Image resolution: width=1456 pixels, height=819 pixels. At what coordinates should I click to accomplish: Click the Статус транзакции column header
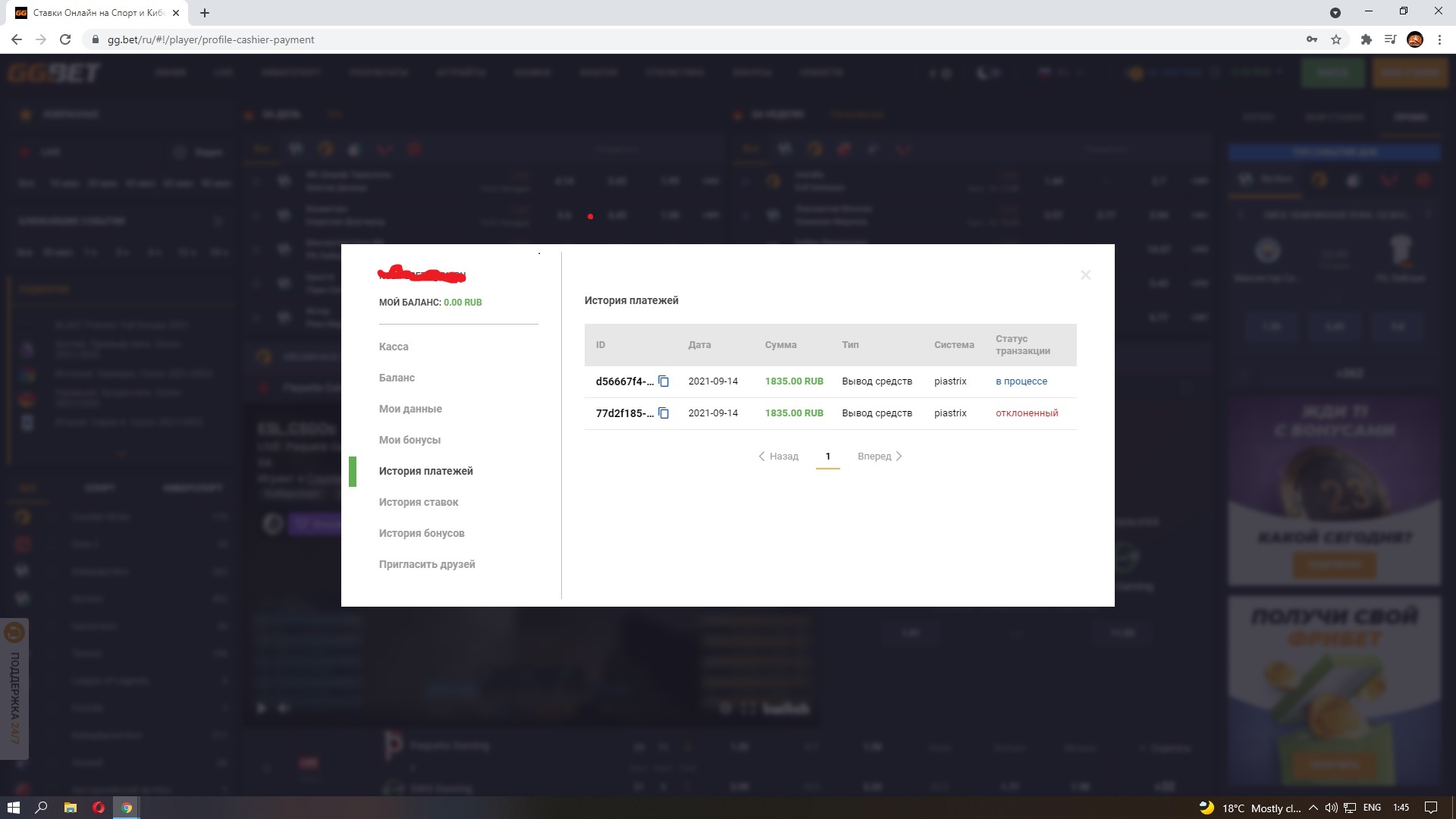[x=1023, y=345]
